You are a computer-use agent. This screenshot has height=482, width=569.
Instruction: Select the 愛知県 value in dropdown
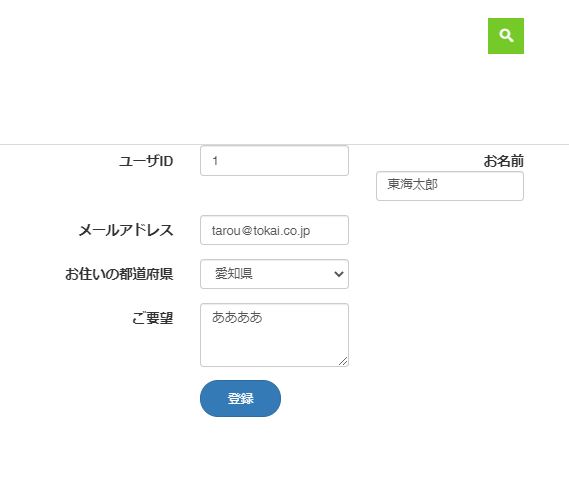[234, 274]
